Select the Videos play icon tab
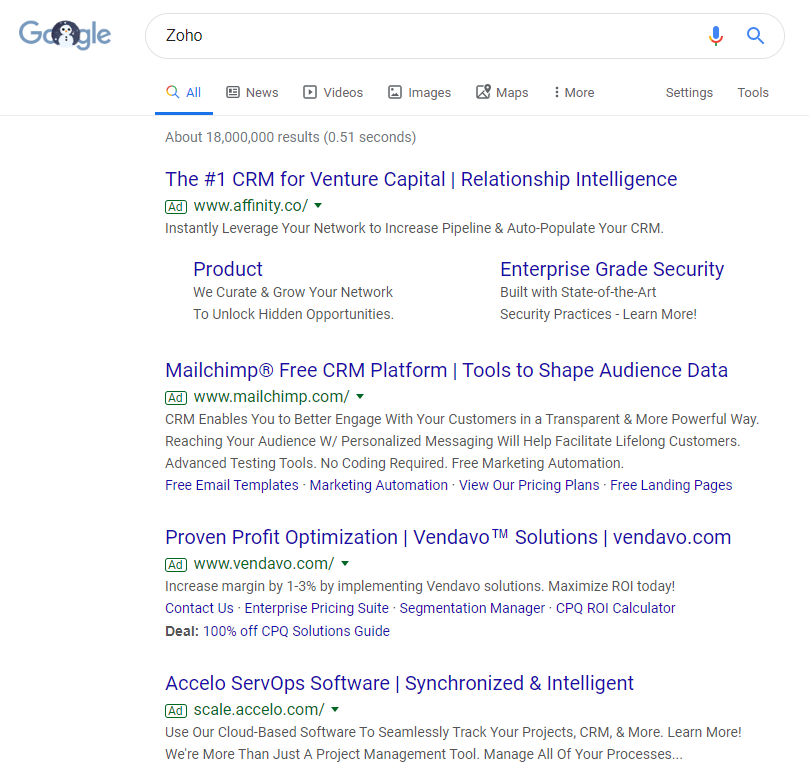The height and width of the screenshot is (779, 809). (309, 92)
